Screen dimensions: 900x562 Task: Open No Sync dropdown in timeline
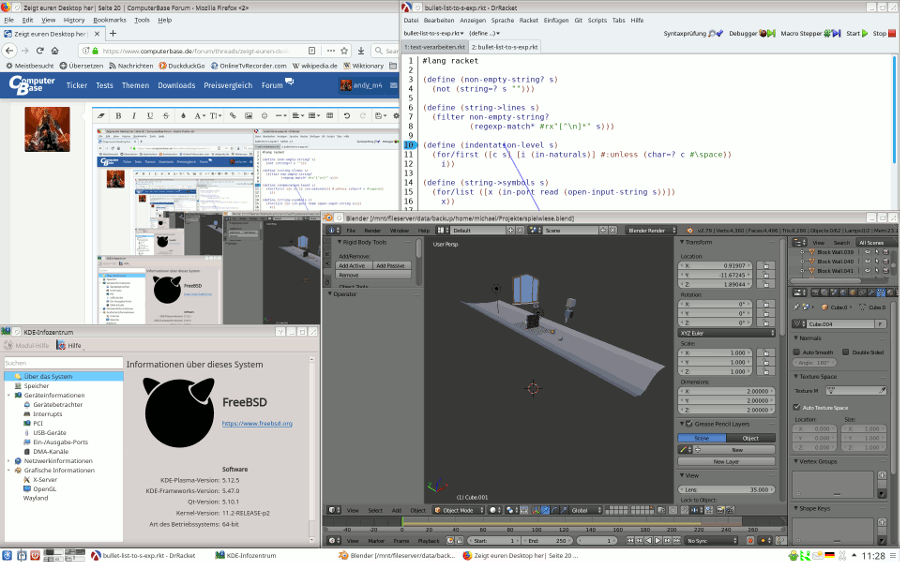pos(712,541)
